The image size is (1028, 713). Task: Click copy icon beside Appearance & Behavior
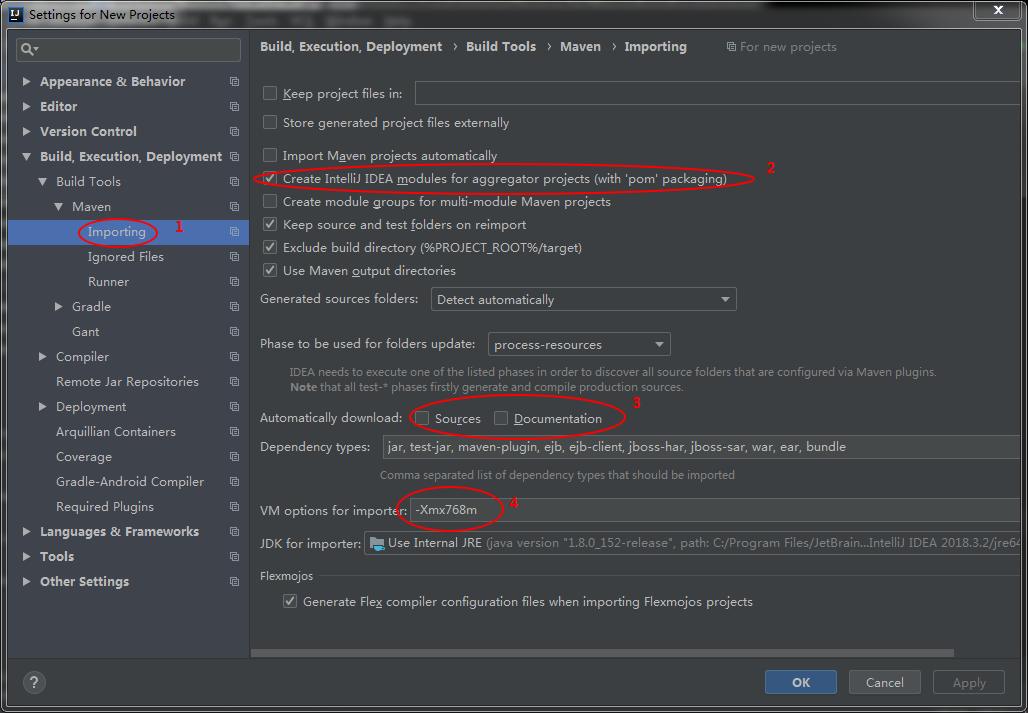click(x=234, y=81)
